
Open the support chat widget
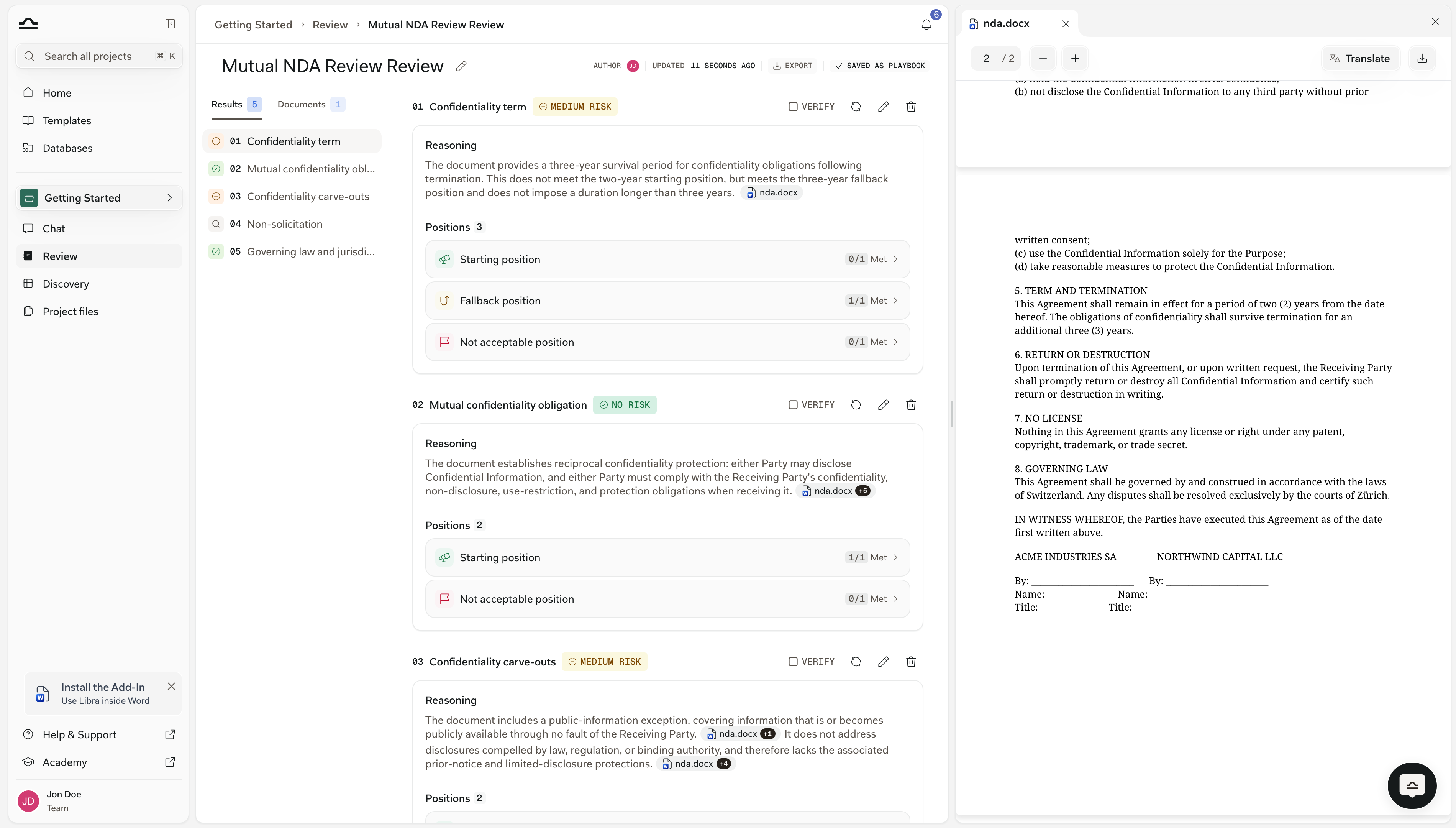tap(1412, 786)
